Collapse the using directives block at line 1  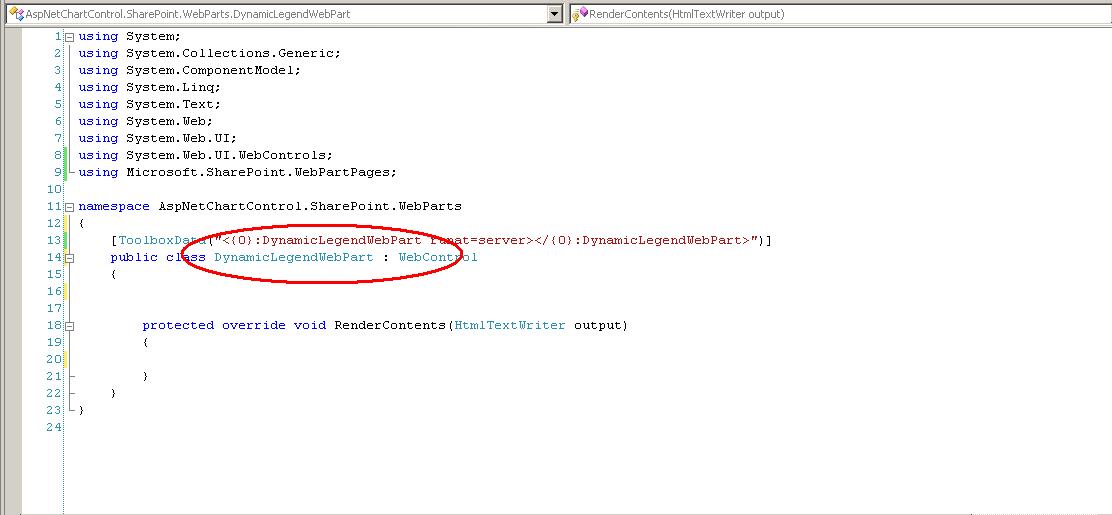coord(70,36)
